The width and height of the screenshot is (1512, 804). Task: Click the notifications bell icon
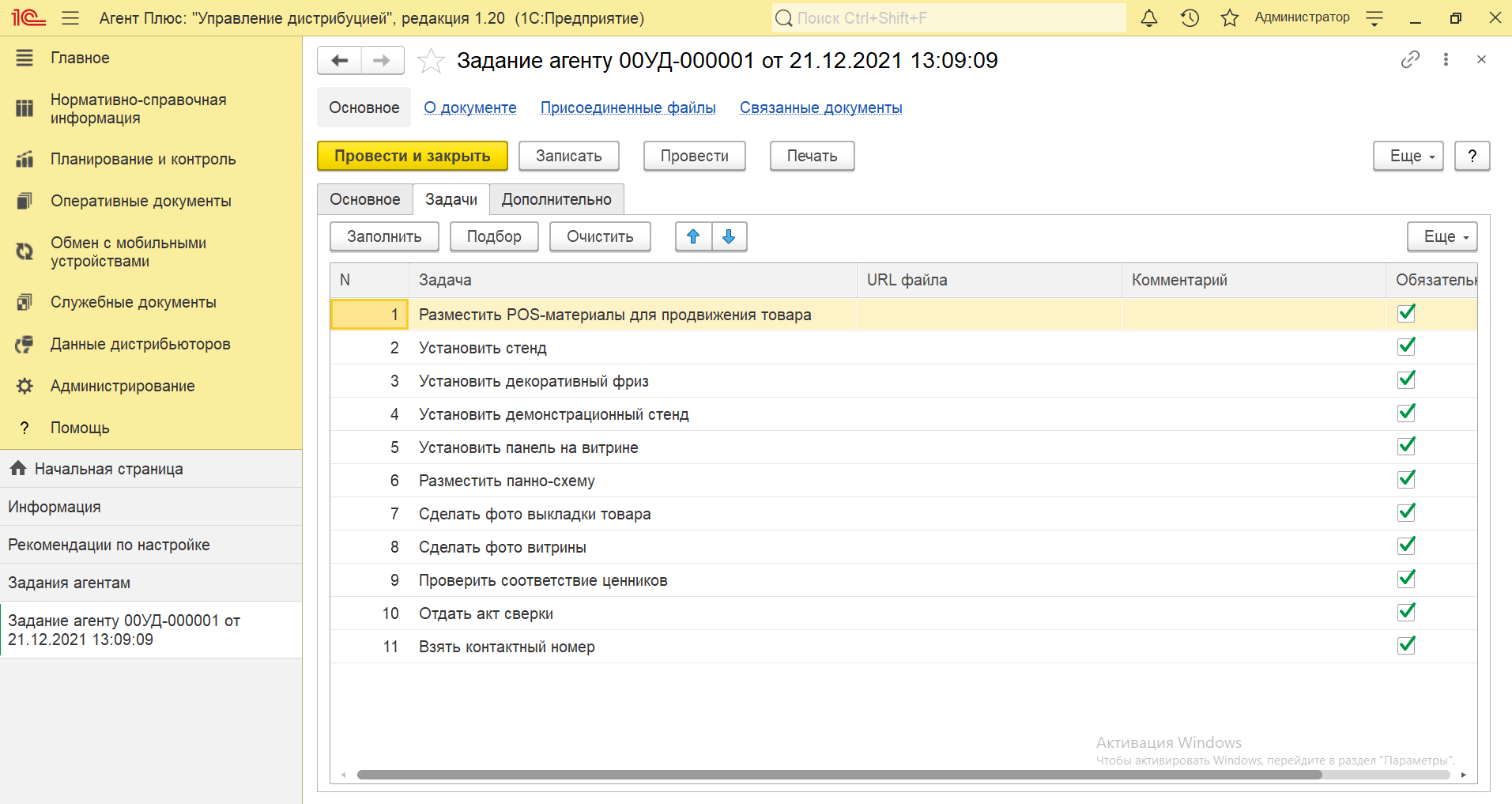pyautogui.click(x=1149, y=18)
